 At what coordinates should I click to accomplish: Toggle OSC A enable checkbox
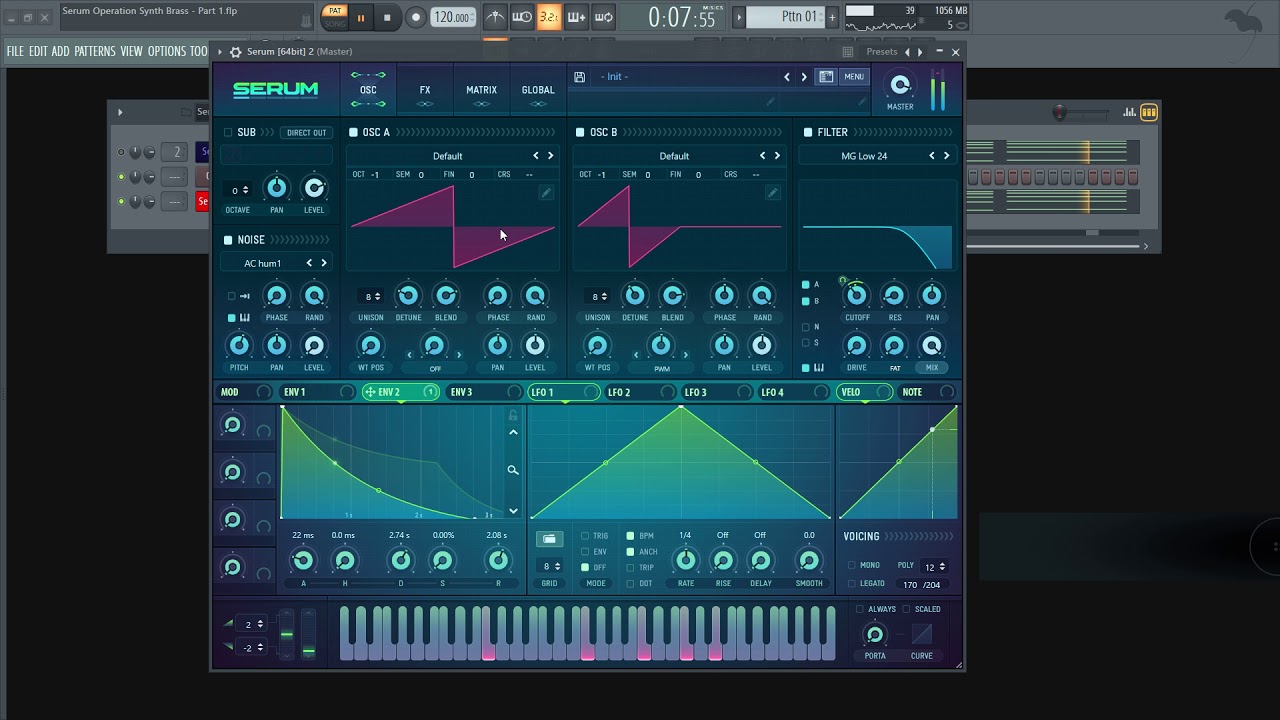click(353, 132)
